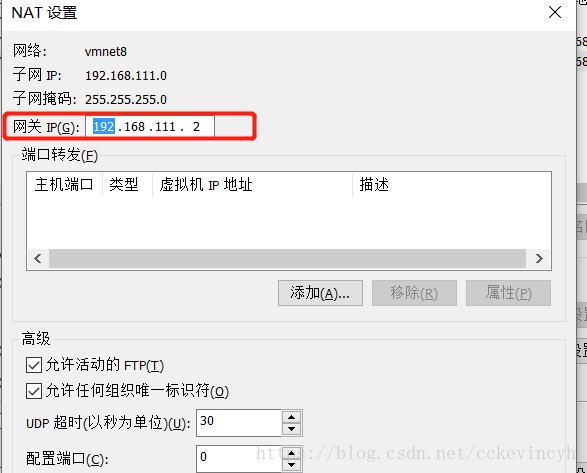Click left arrow of port forwarding scrollbar
The width and height of the screenshot is (587, 473).
click(38, 258)
